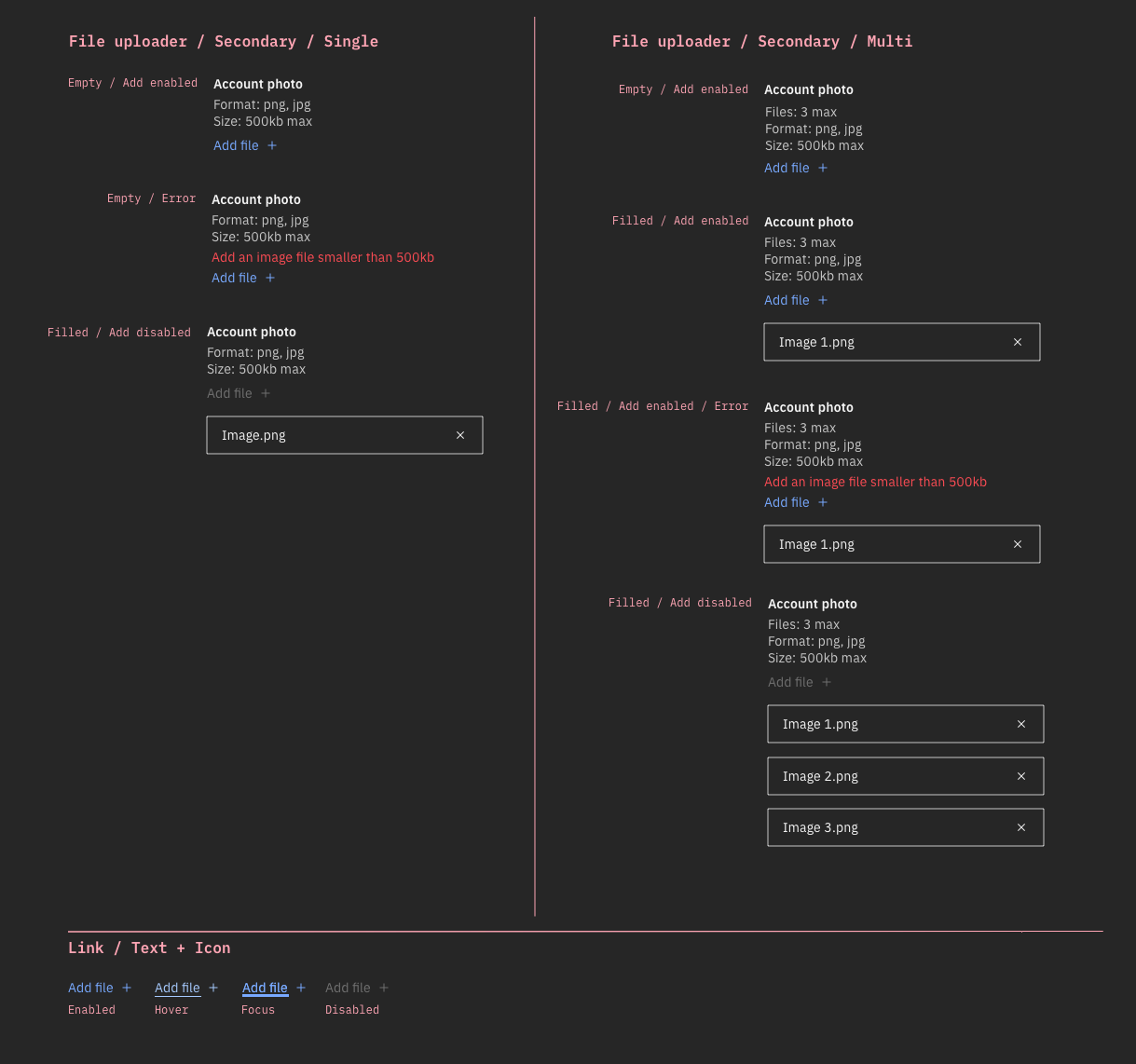Click Add file in the Multi Empty Add enabled example
1136x1064 pixels.
tap(787, 167)
